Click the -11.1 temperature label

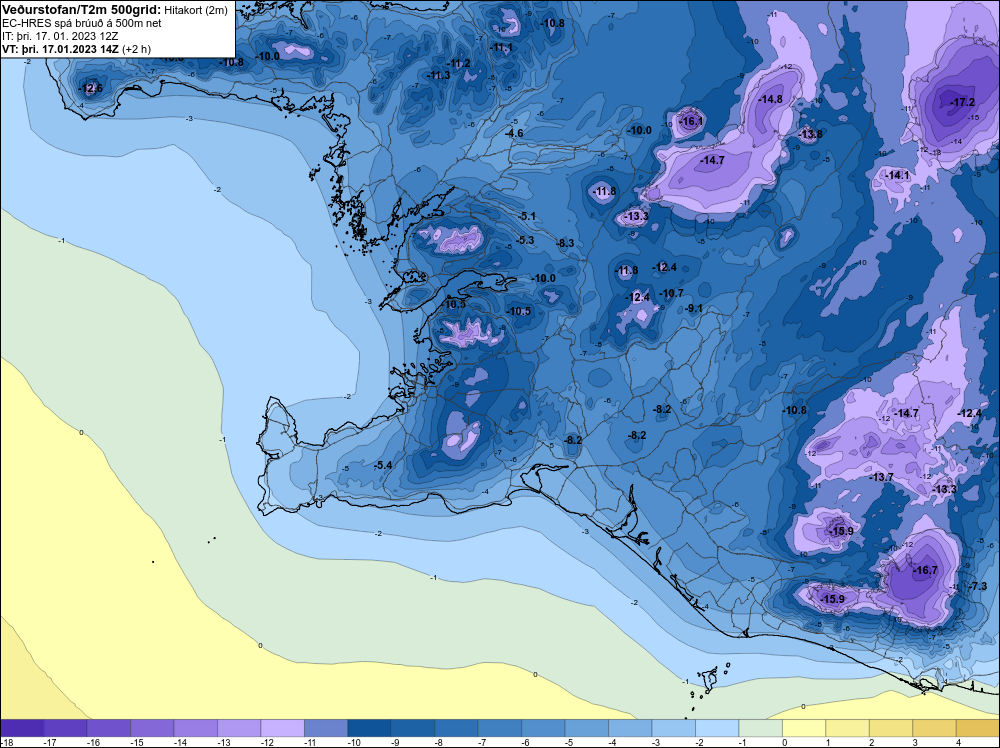(x=501, y=47)
